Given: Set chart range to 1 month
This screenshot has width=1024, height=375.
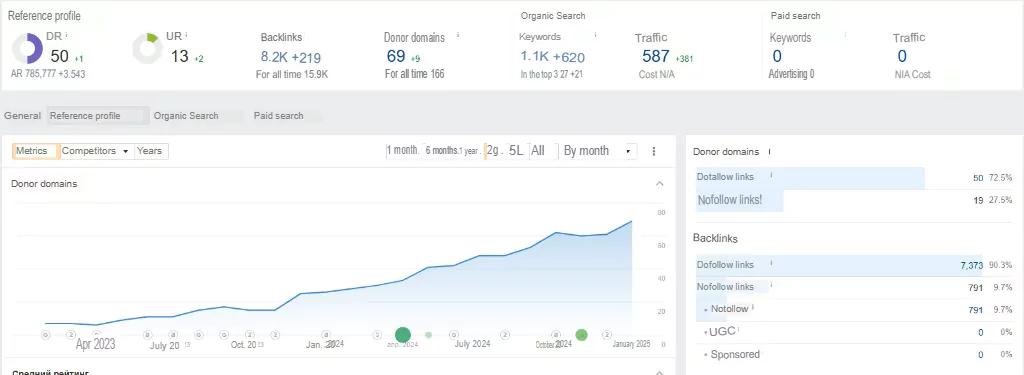Looking at the screenshot, I should tap(403, 151).
